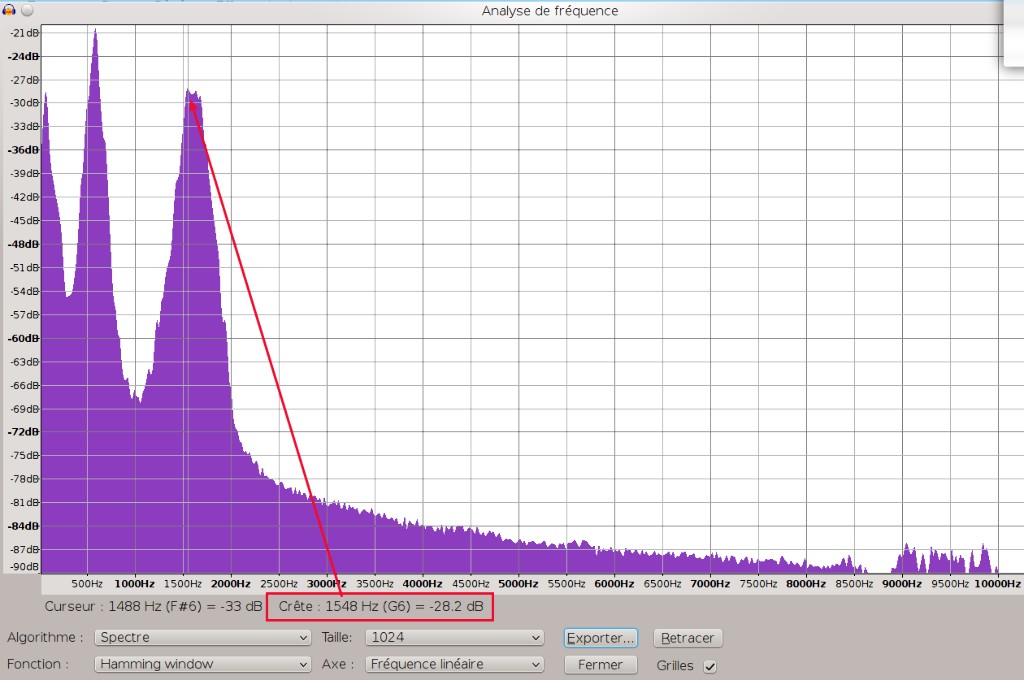Click the Audacity headphones icon in the title bar
Screen dimensions: 1024x680
tap(8, 9)
